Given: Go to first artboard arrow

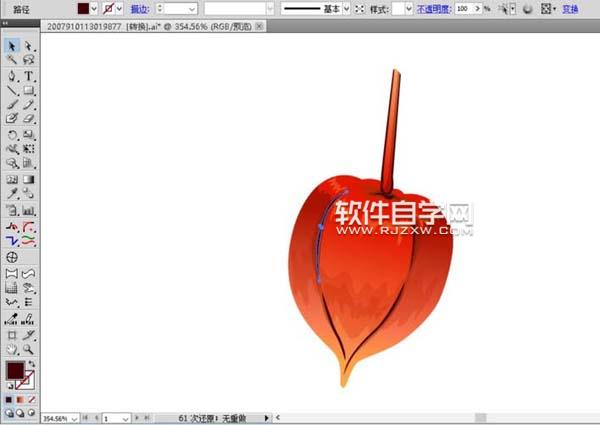Looking at the screenshot, I should pyautogui.click(x=85, y=418).
